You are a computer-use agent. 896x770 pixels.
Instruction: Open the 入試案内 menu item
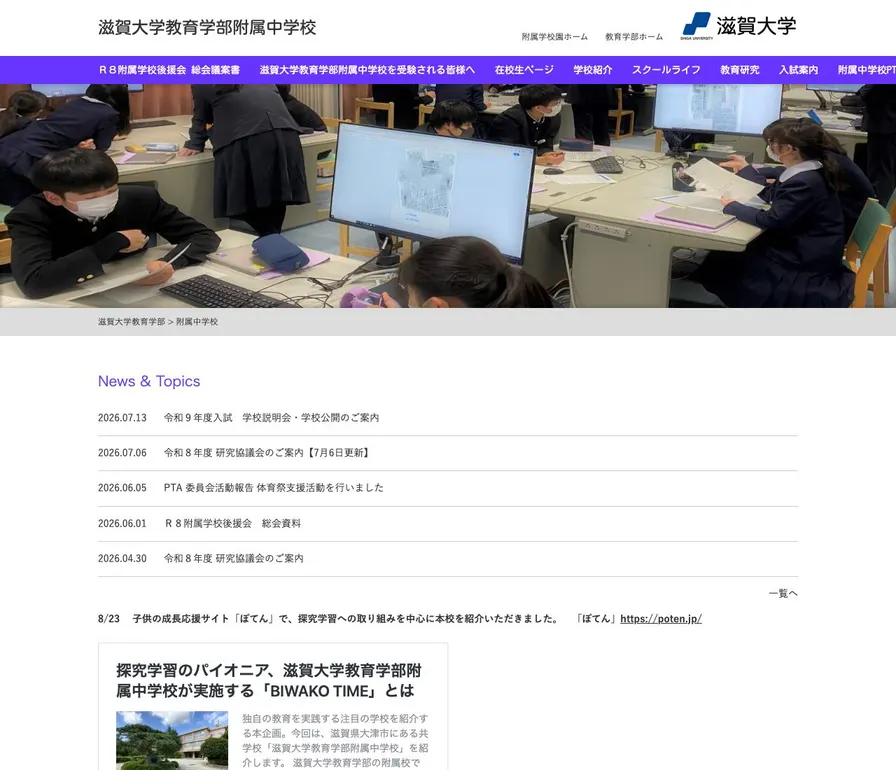(798, 70)
